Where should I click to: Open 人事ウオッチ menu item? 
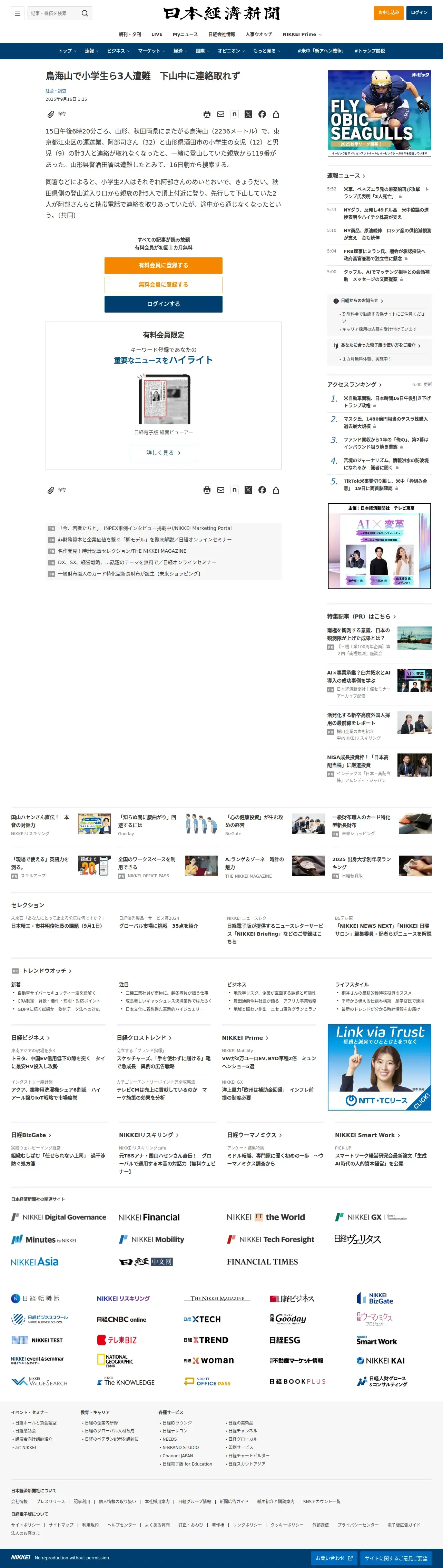pyautogui.click(x=259, y=35)
